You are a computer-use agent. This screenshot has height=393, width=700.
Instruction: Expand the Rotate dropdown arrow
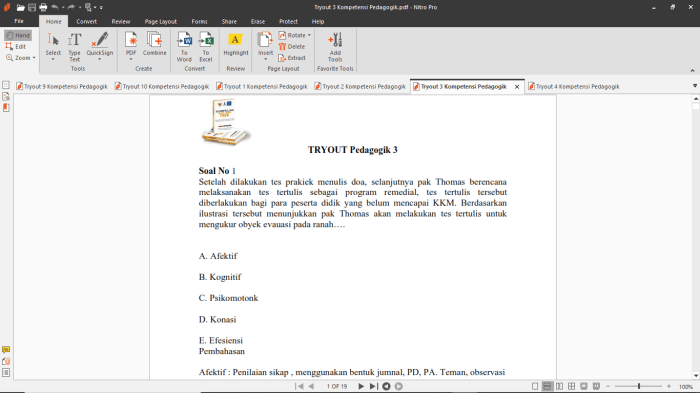309,35
